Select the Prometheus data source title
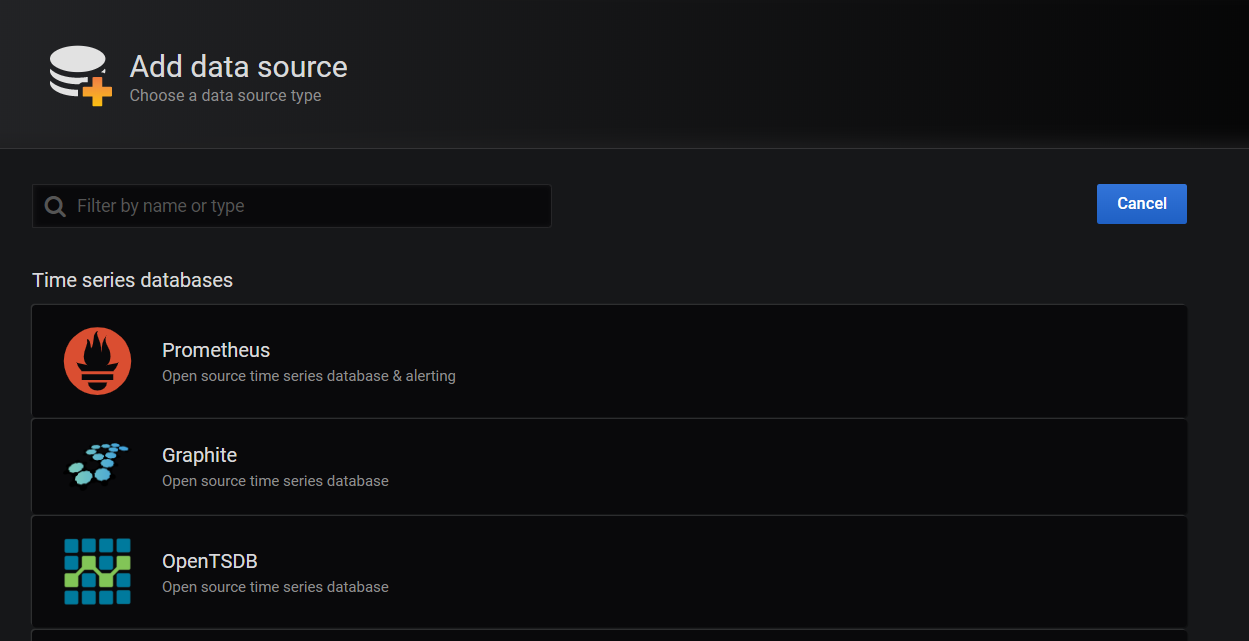This screenshot has width=1249, height=641. pos(216,350)
